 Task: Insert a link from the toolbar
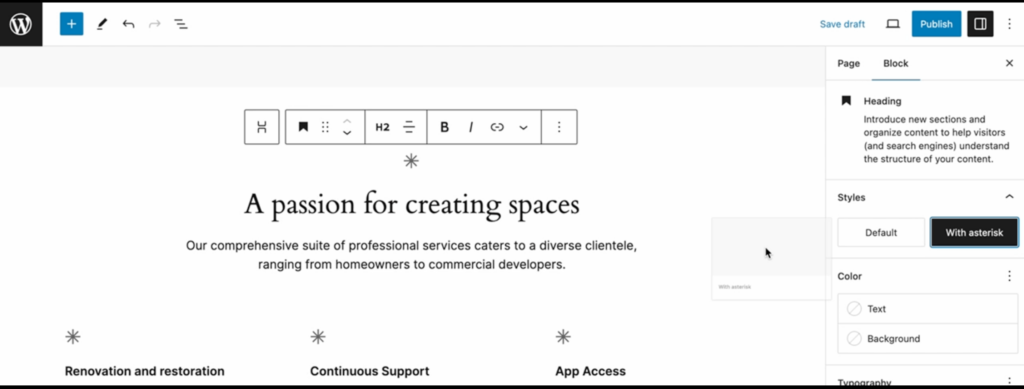(497, 127)
